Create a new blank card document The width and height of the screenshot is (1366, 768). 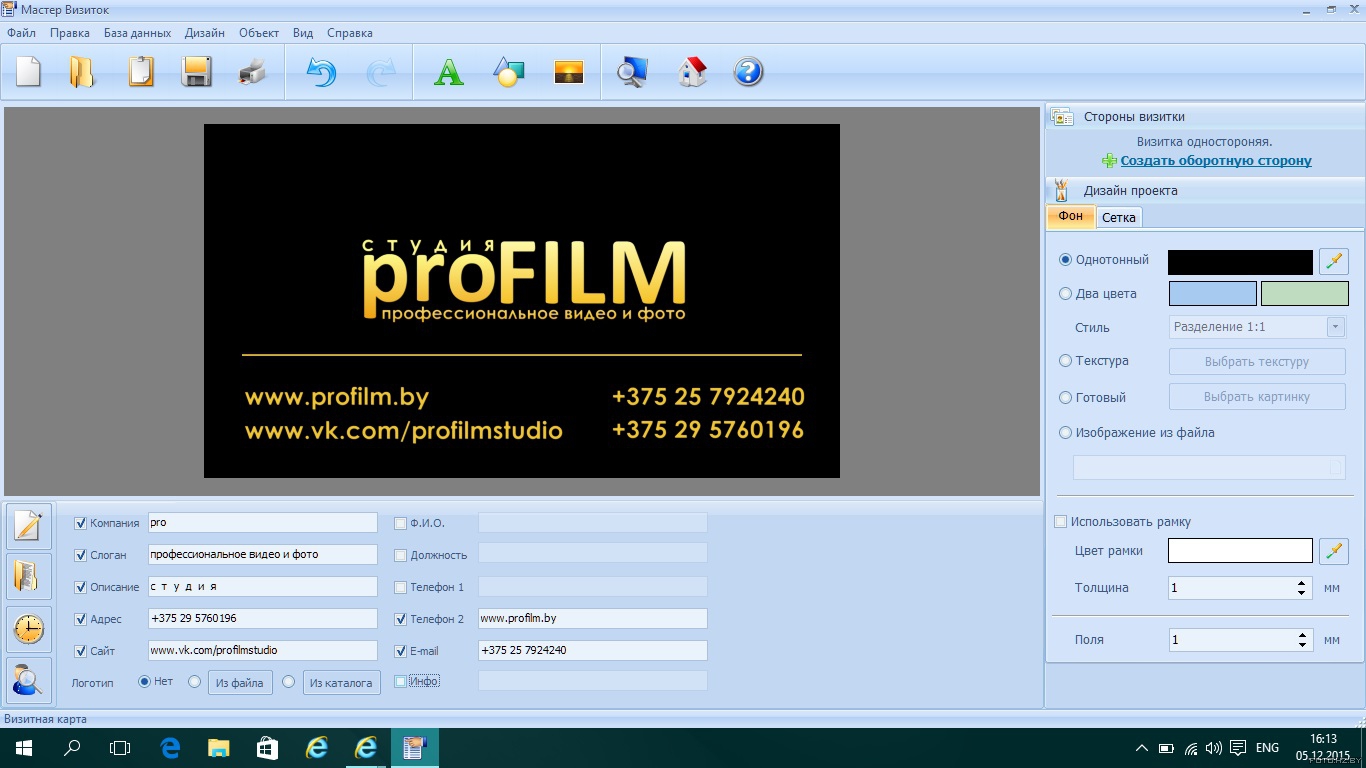coord(28,73)
